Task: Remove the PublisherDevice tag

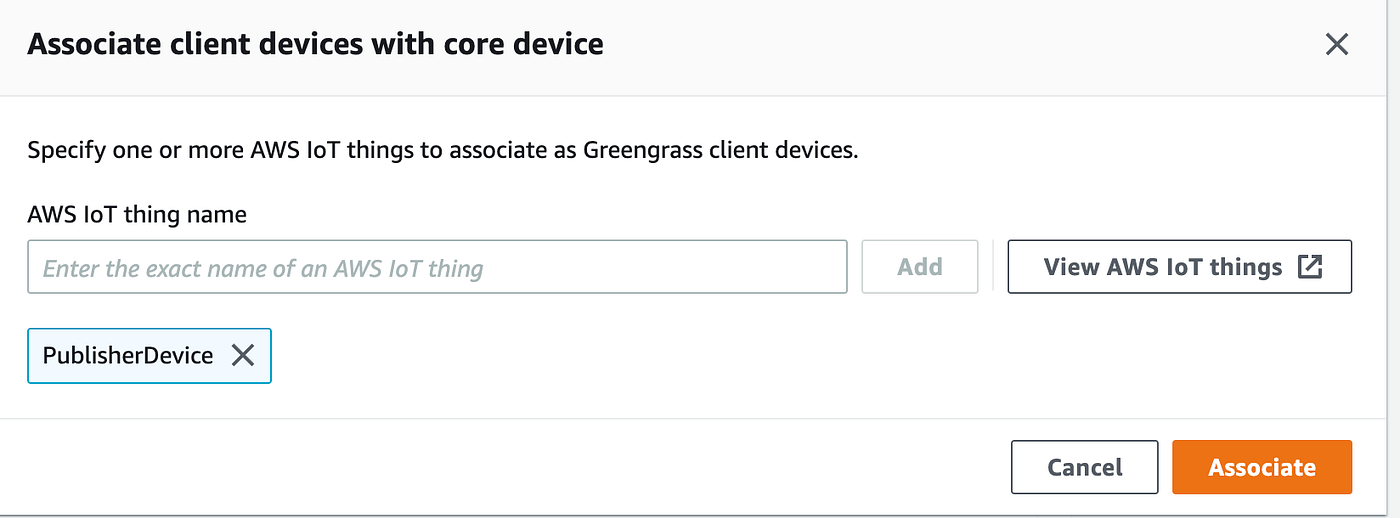Action: pyautogui.click(x=243, y=355)
